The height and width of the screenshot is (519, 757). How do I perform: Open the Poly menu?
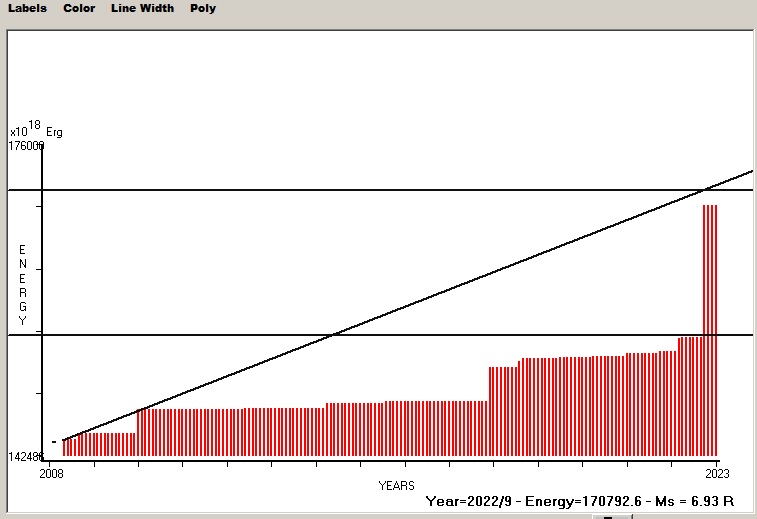203,8
